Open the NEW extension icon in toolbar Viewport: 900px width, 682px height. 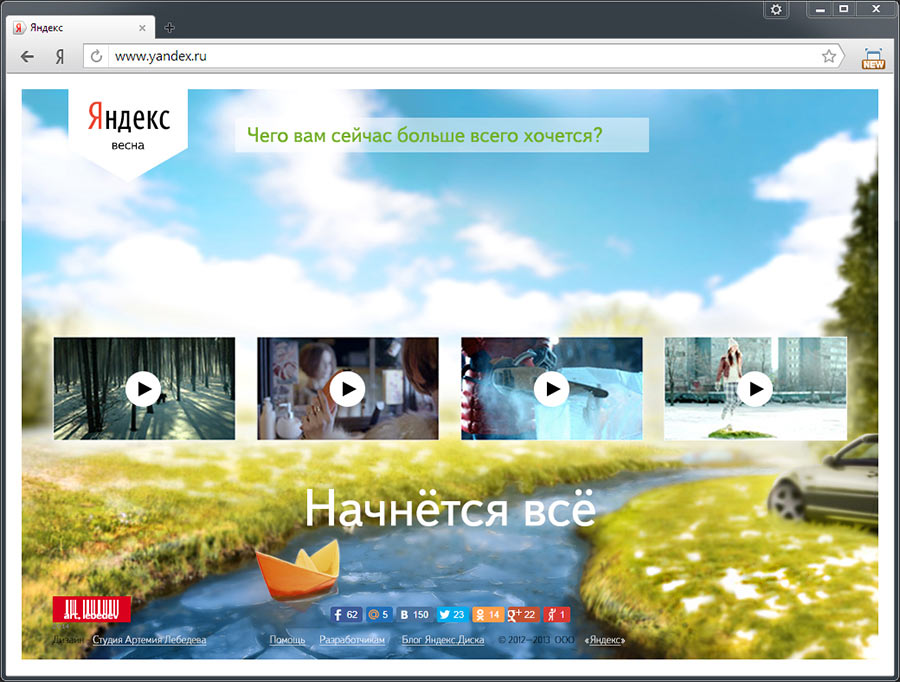tap(873, 57)
